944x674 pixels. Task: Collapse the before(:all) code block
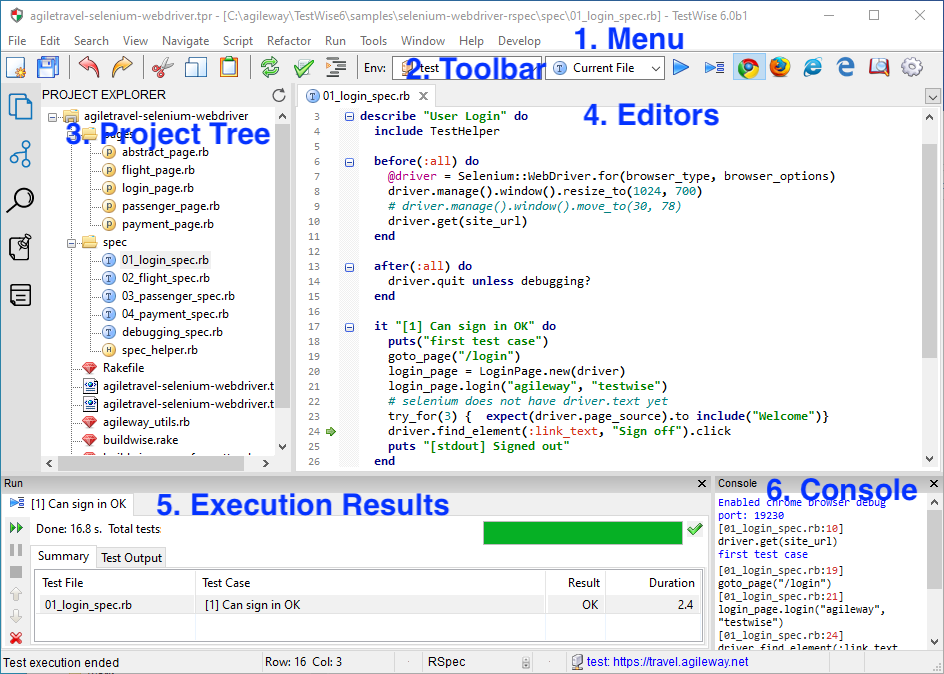tap(349, 161)
